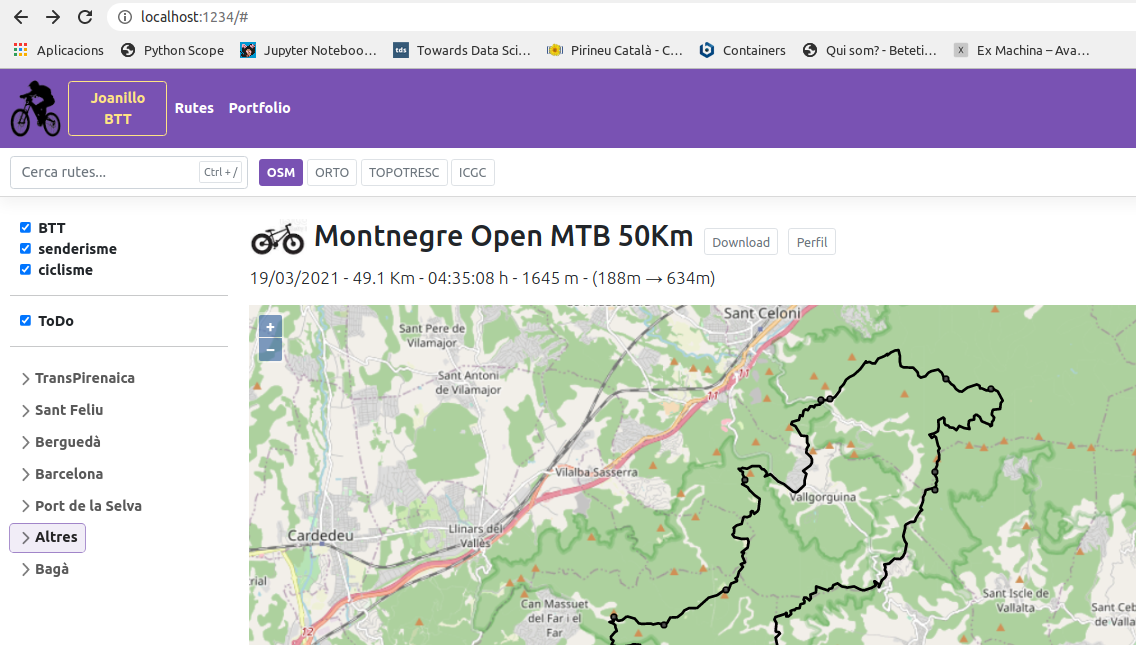Screen dimensions: 1136x645
Task: Click the Perfil button
Action: (x=811, y=242)
